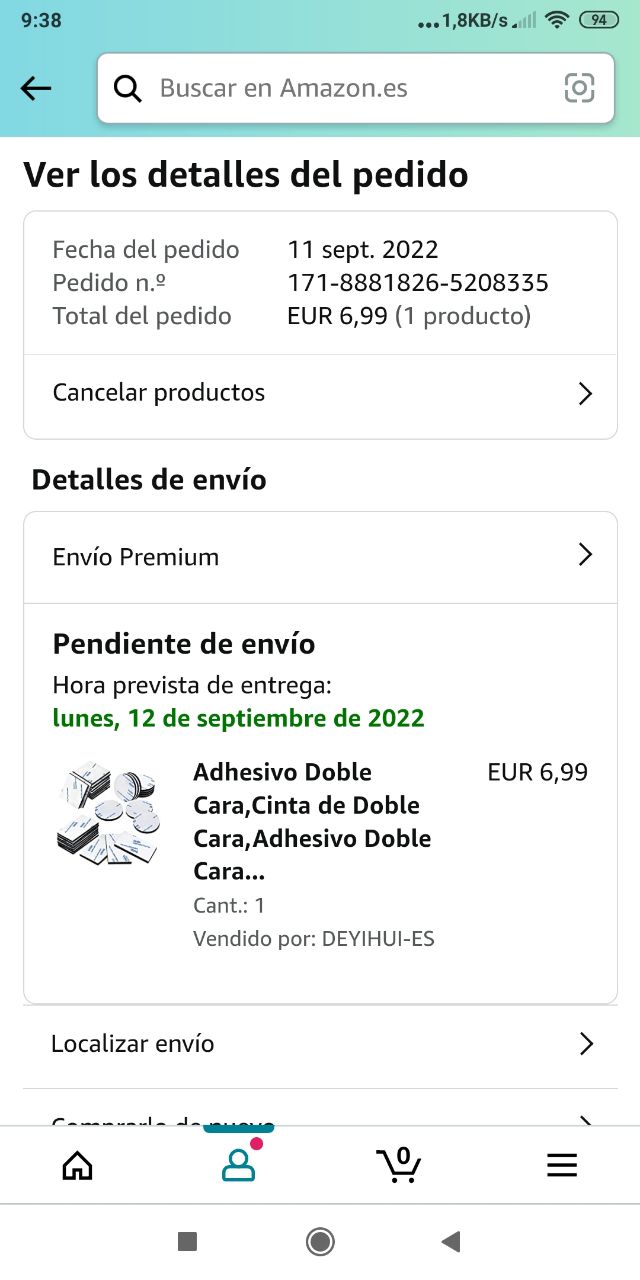Expand the Envío Premium chevron
Screen dimensions: 640x1280
[586, 556]
